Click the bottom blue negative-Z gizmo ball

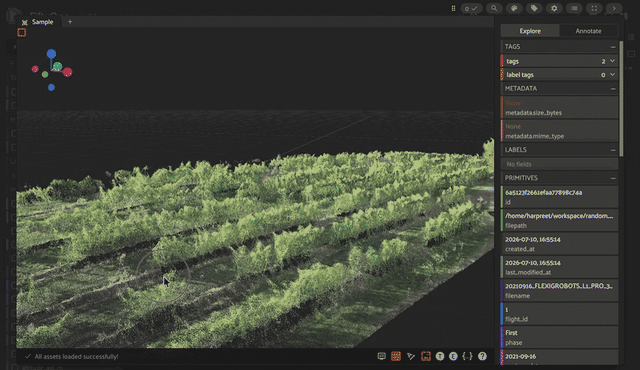coord(51,87)
